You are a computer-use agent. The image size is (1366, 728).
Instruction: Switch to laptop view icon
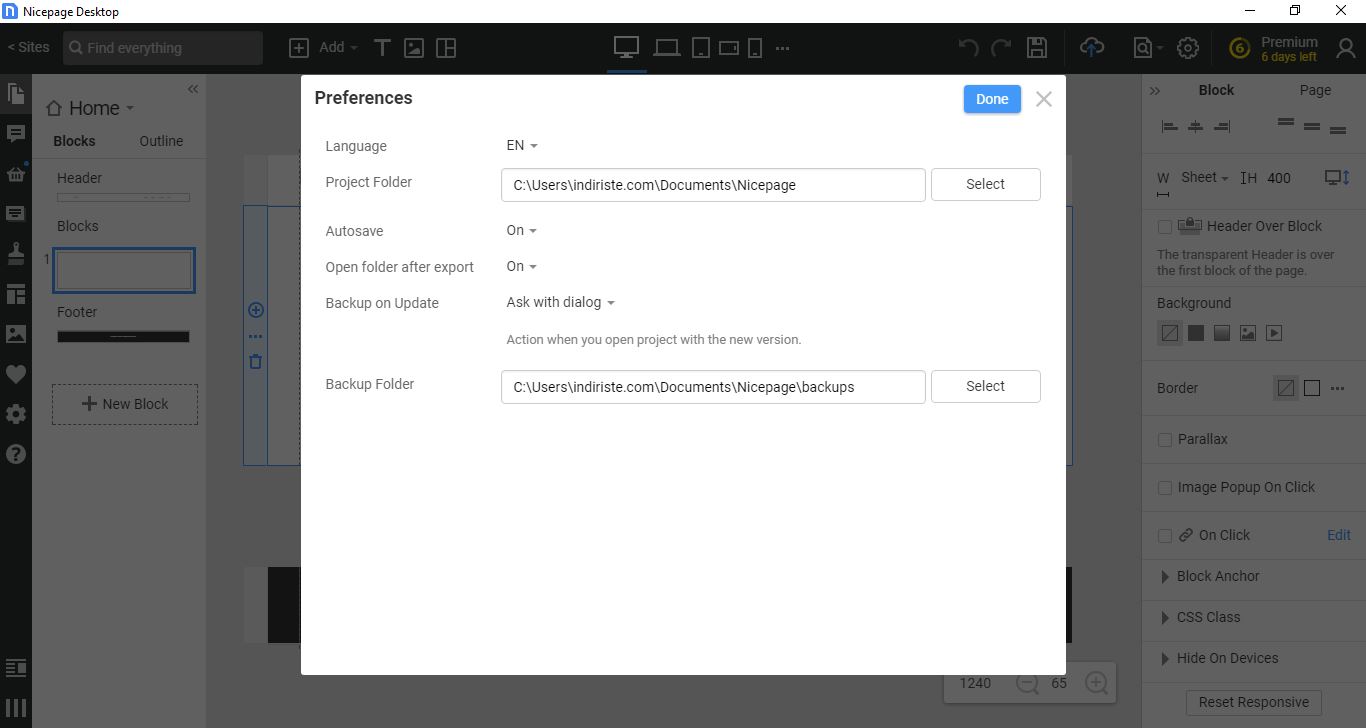coord(667,47)
